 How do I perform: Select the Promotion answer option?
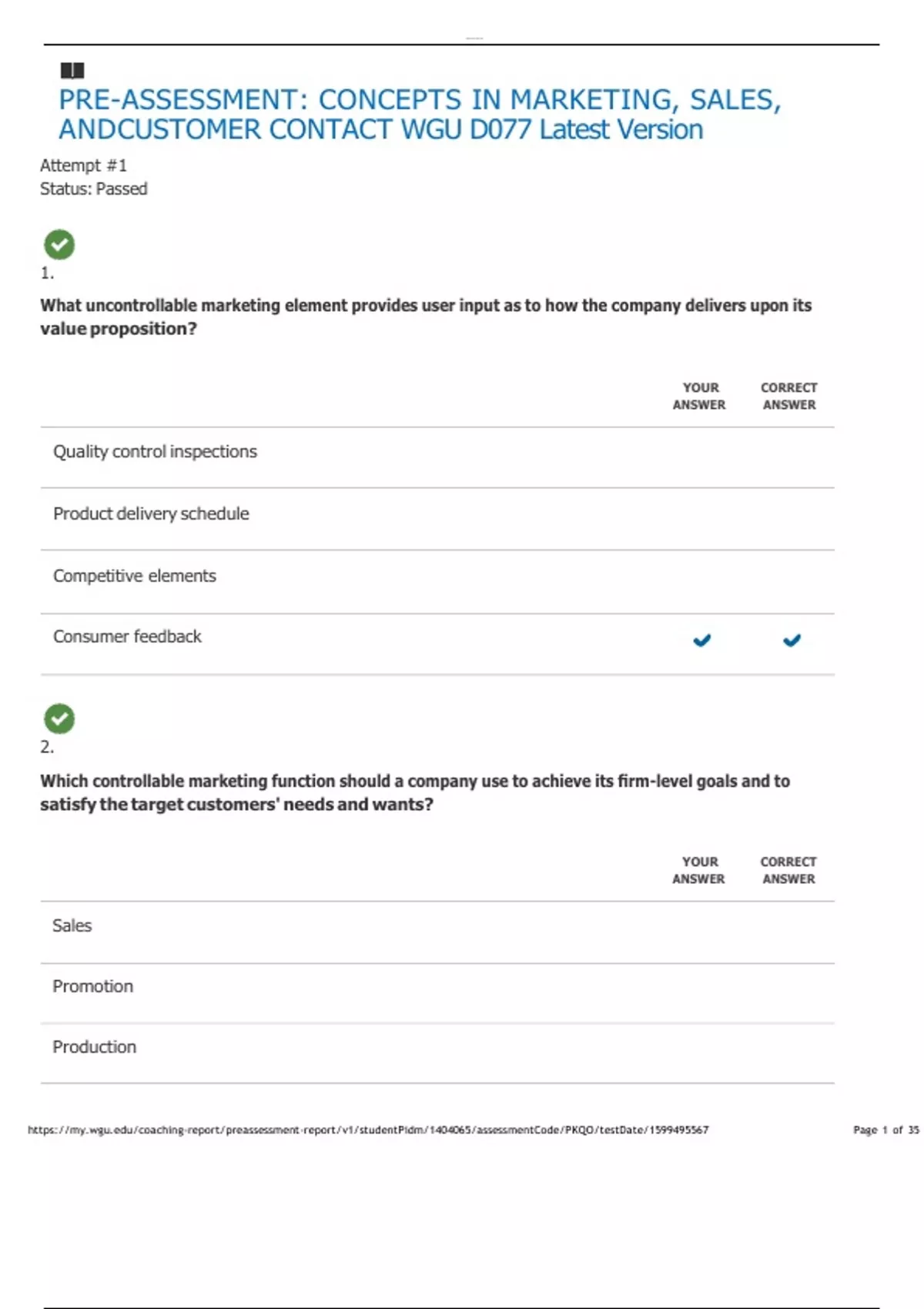tap(93, 986)
